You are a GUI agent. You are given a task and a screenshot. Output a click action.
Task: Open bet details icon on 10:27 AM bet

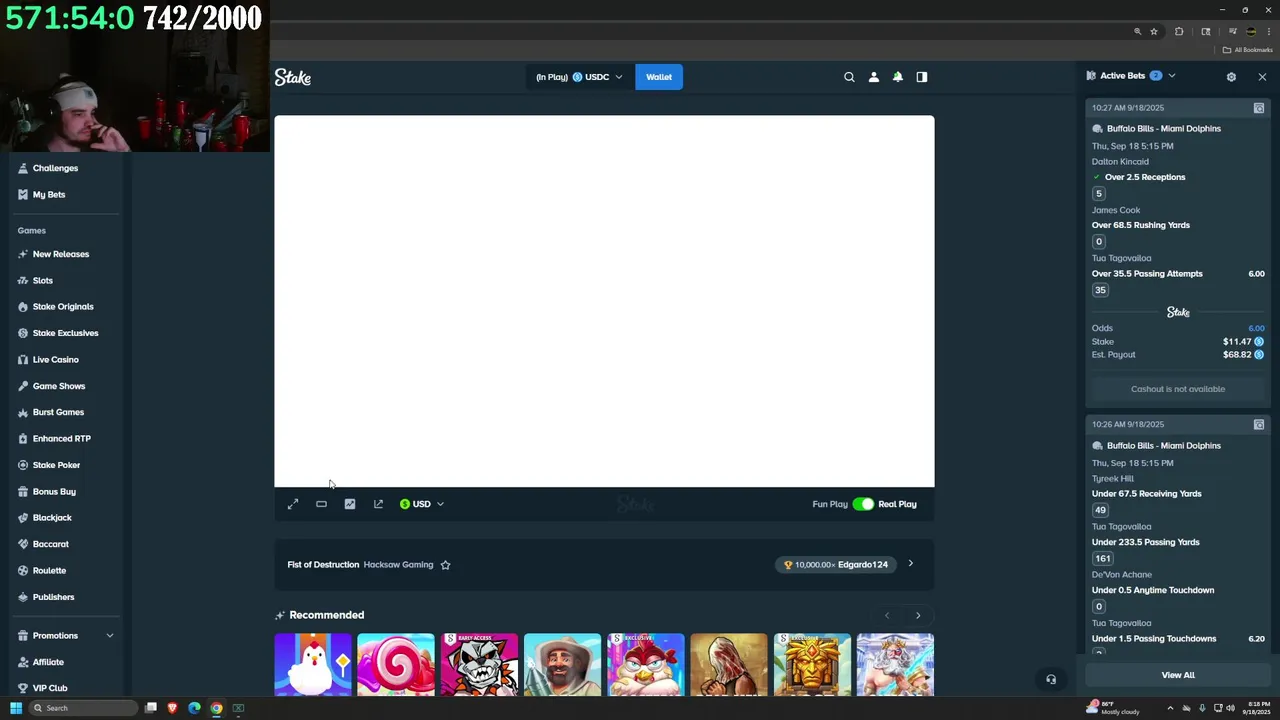(1259, 108)
